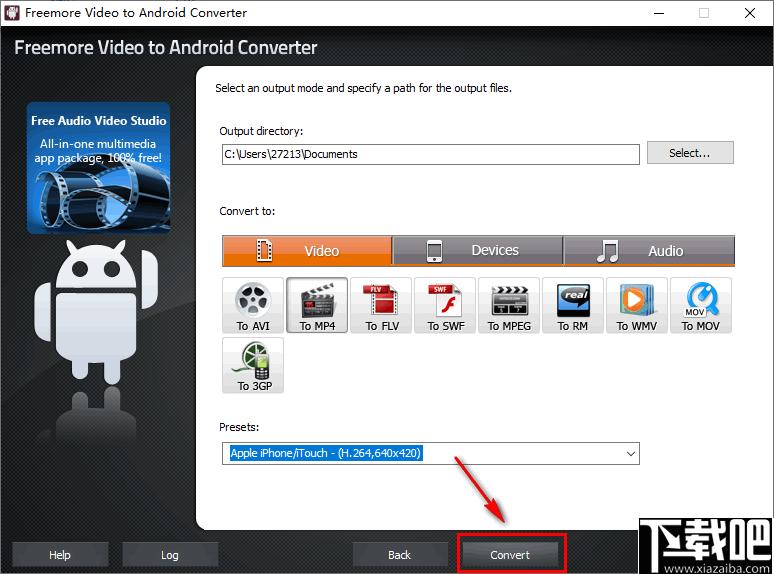
Task: Click the app icon in title bar
Action: [11, 12]
